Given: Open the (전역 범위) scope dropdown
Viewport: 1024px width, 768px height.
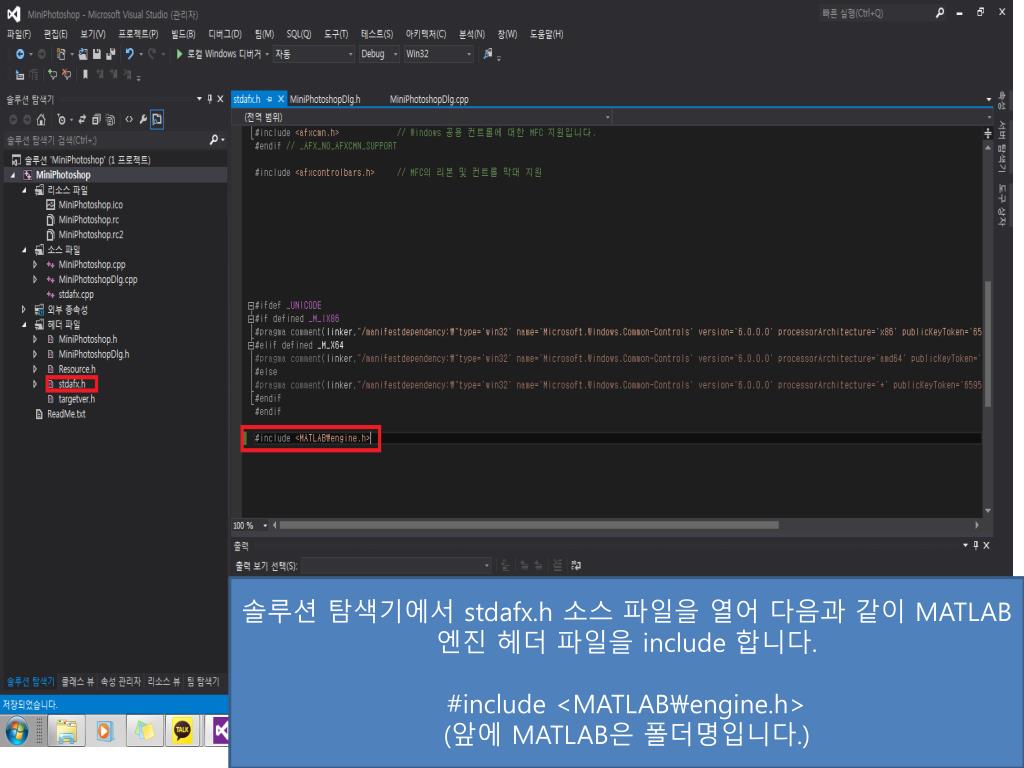Looking at the screenshot, I should (x=427, y=118).
